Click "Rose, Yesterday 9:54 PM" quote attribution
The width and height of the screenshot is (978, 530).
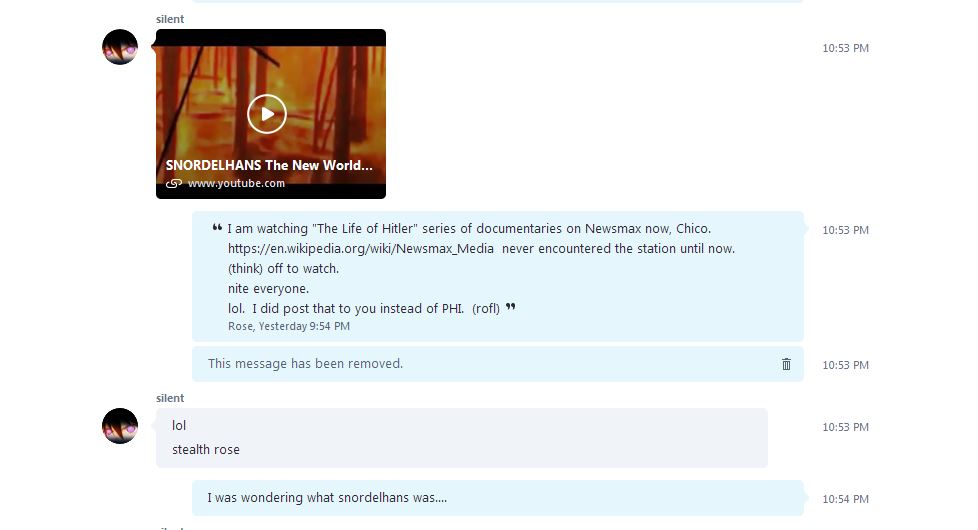click(289, 326)
